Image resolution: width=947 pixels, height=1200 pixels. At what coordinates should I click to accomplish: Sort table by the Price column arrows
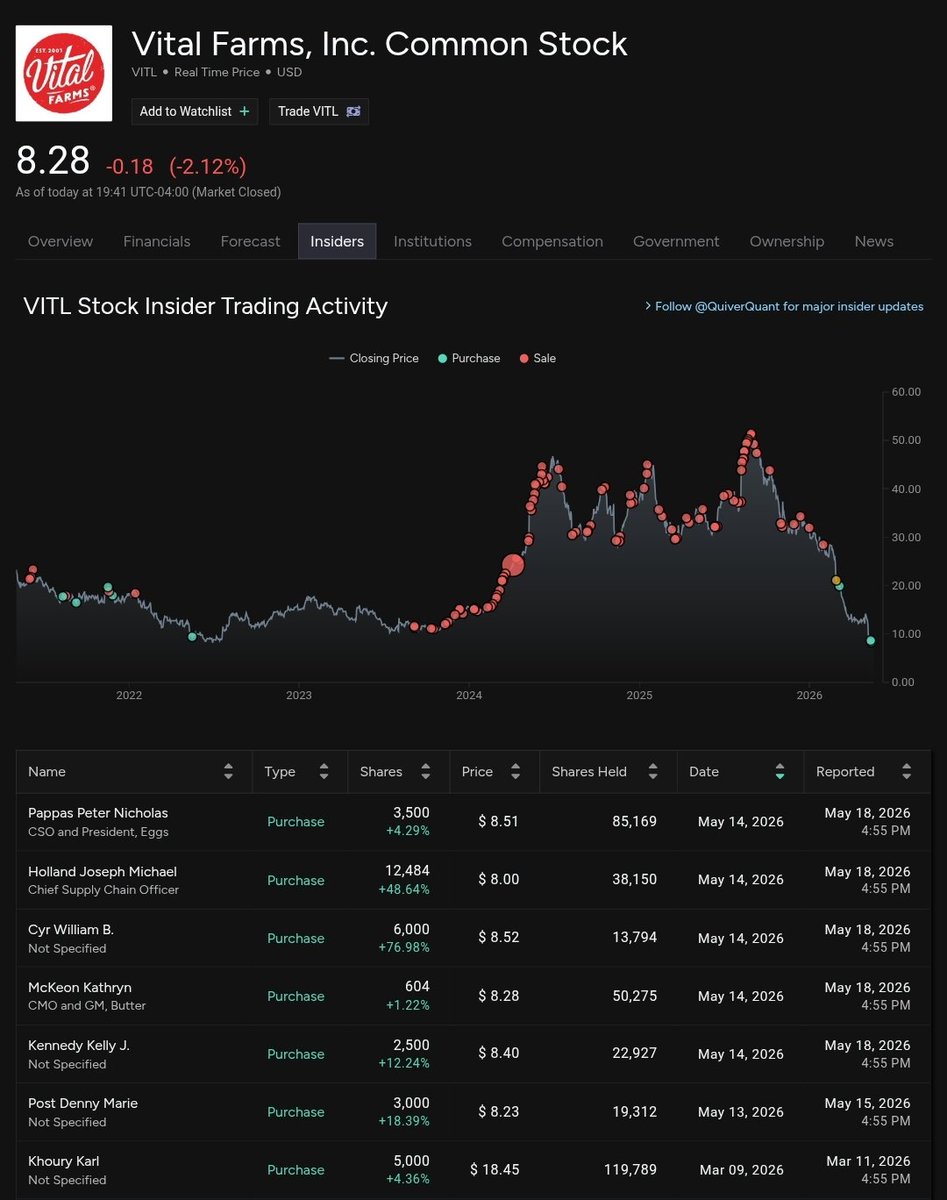coord(516,771)
